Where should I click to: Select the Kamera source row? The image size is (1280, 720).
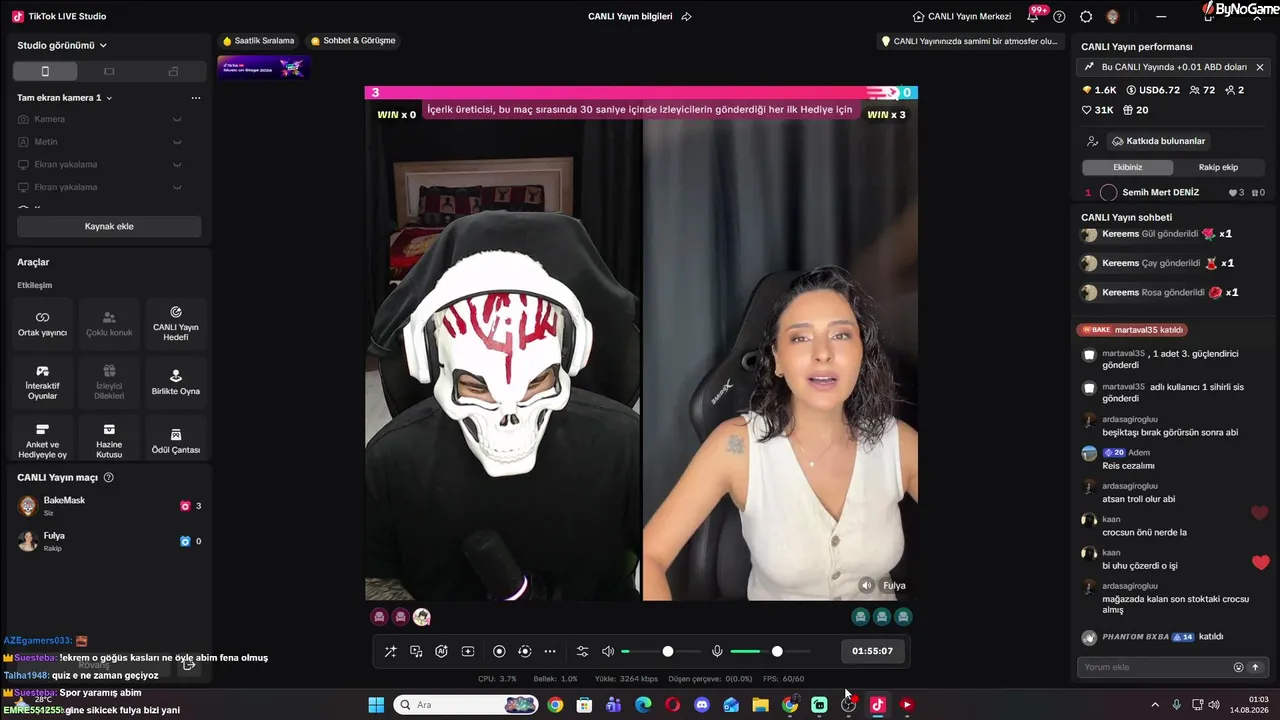point(109,119)
